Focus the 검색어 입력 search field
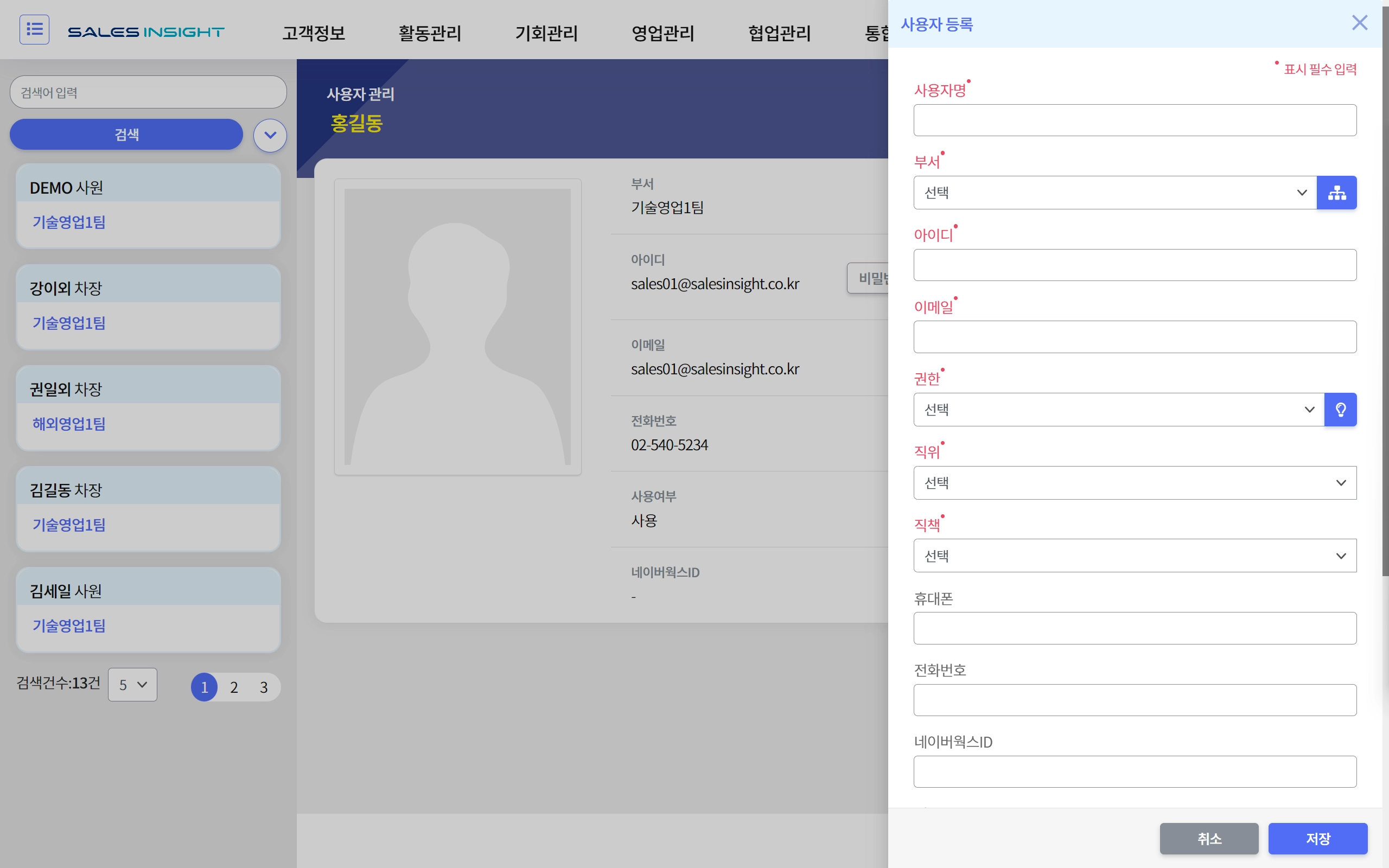 click(148, 92)
